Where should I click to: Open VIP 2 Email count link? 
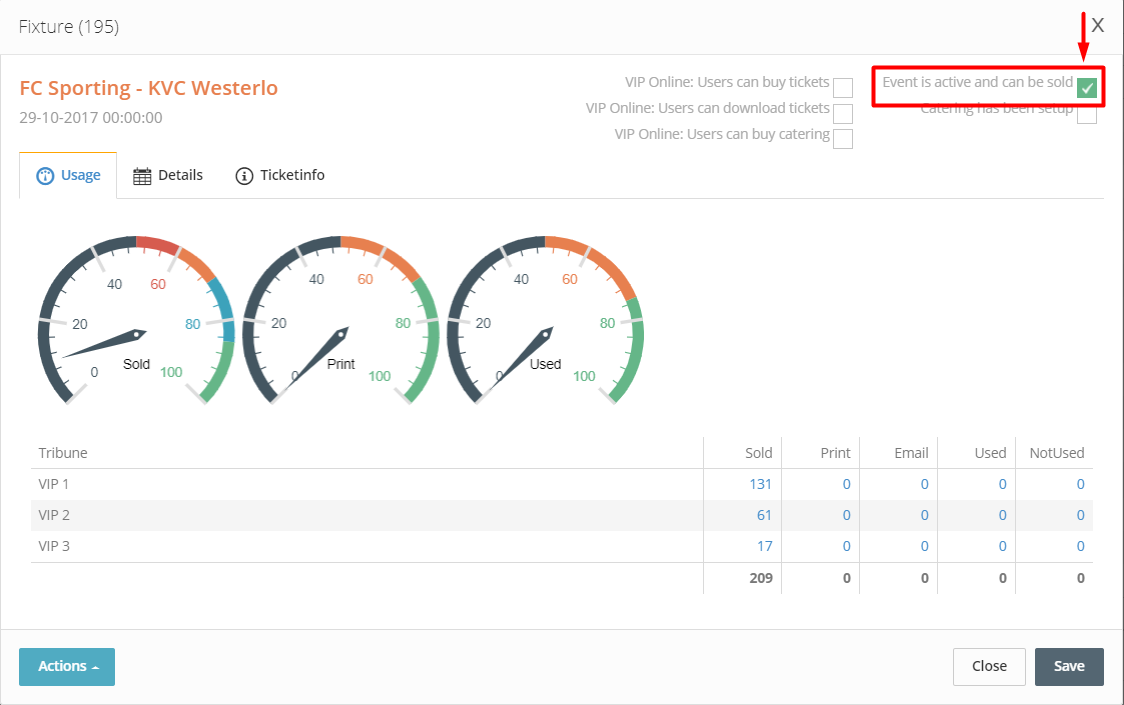click(x=925, y=515)
